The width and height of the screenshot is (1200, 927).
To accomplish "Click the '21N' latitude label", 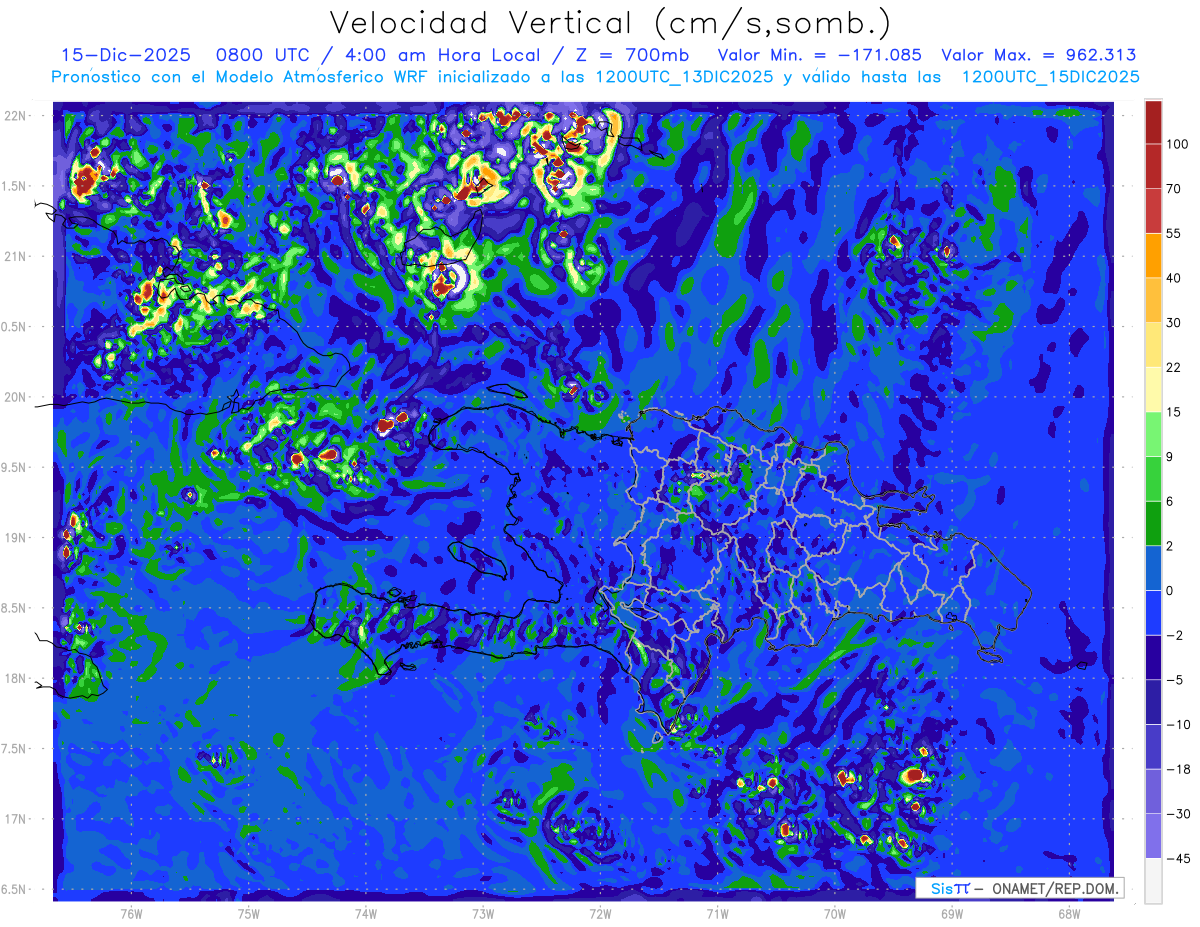I will coord(17,256).
